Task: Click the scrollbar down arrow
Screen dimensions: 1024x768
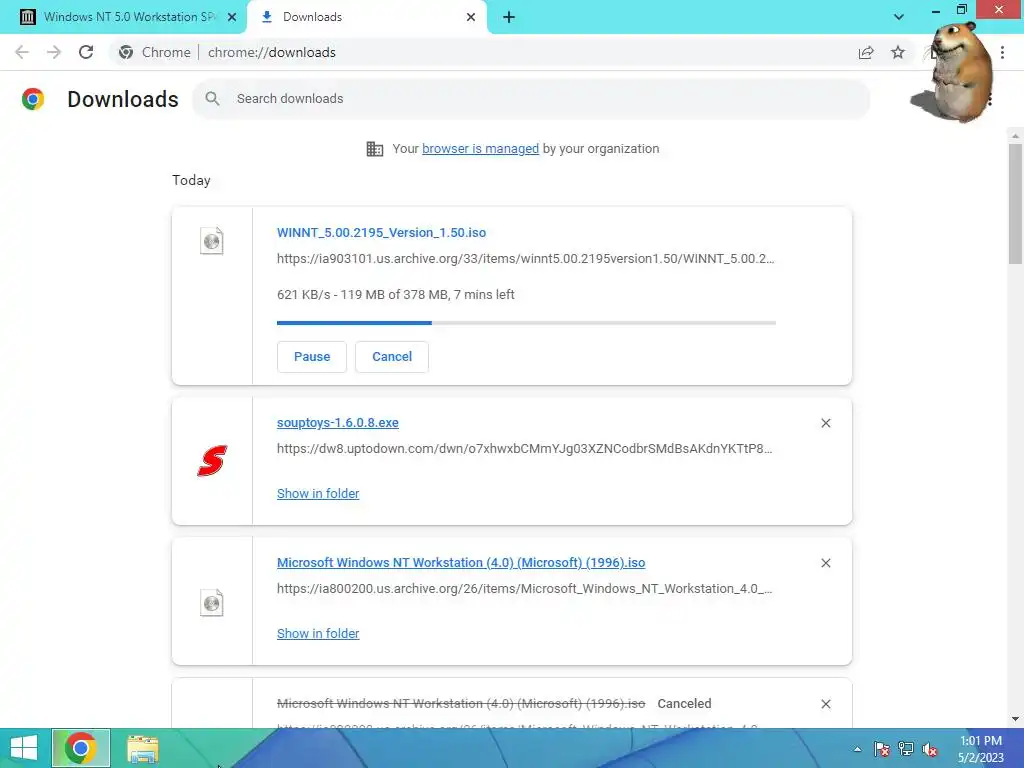Action: (x=1015, y=719)
